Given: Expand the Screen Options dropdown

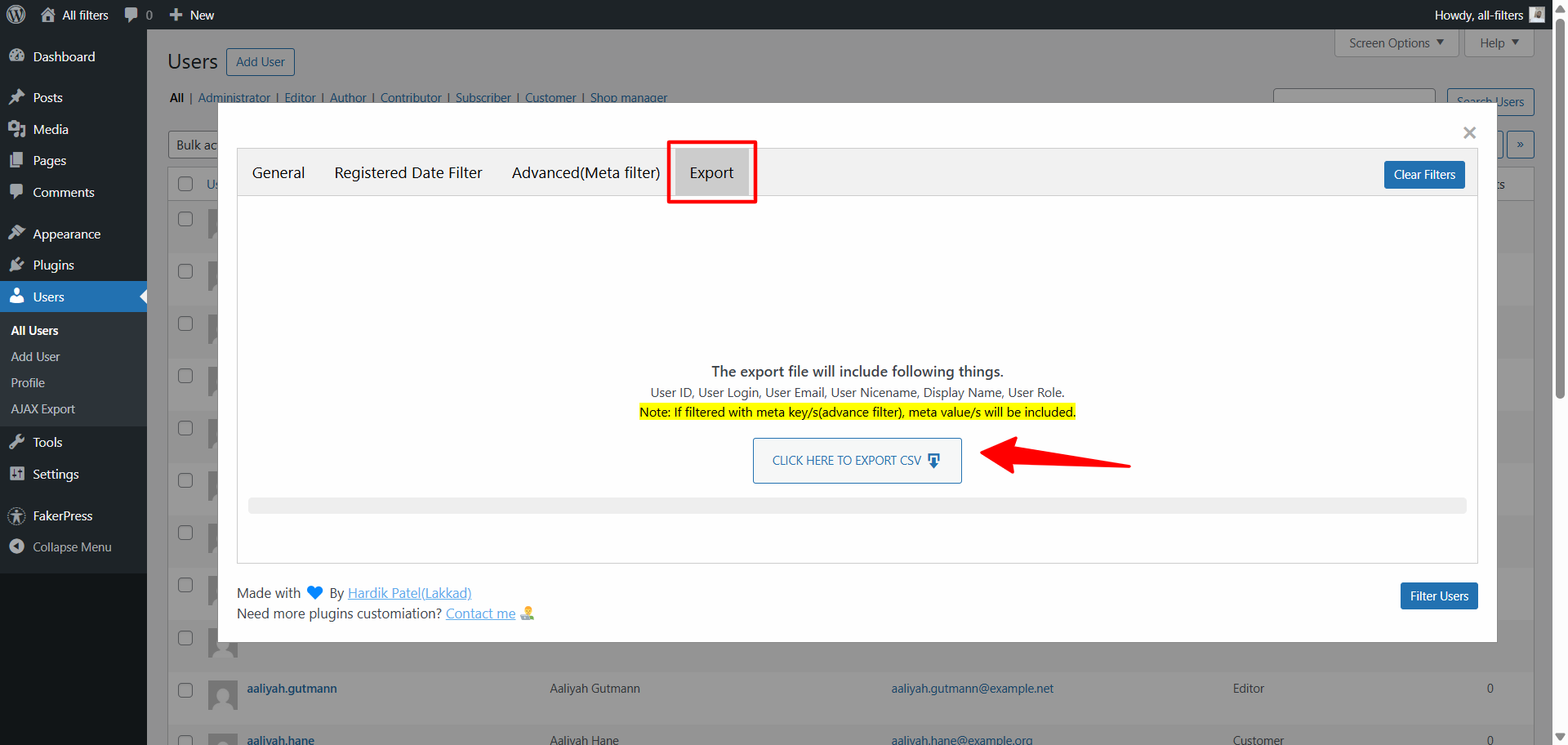Looking at the screenshot, I should (x=1396, y=43).
